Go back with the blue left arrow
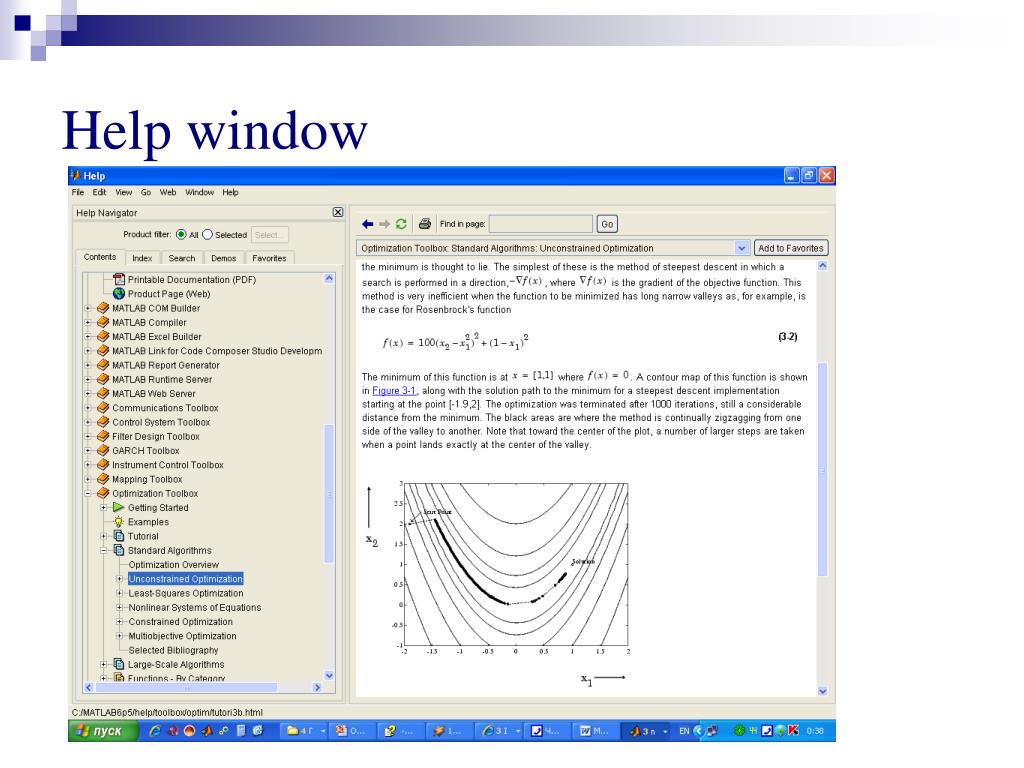The image size is (1024, 768). pos(368,224)
